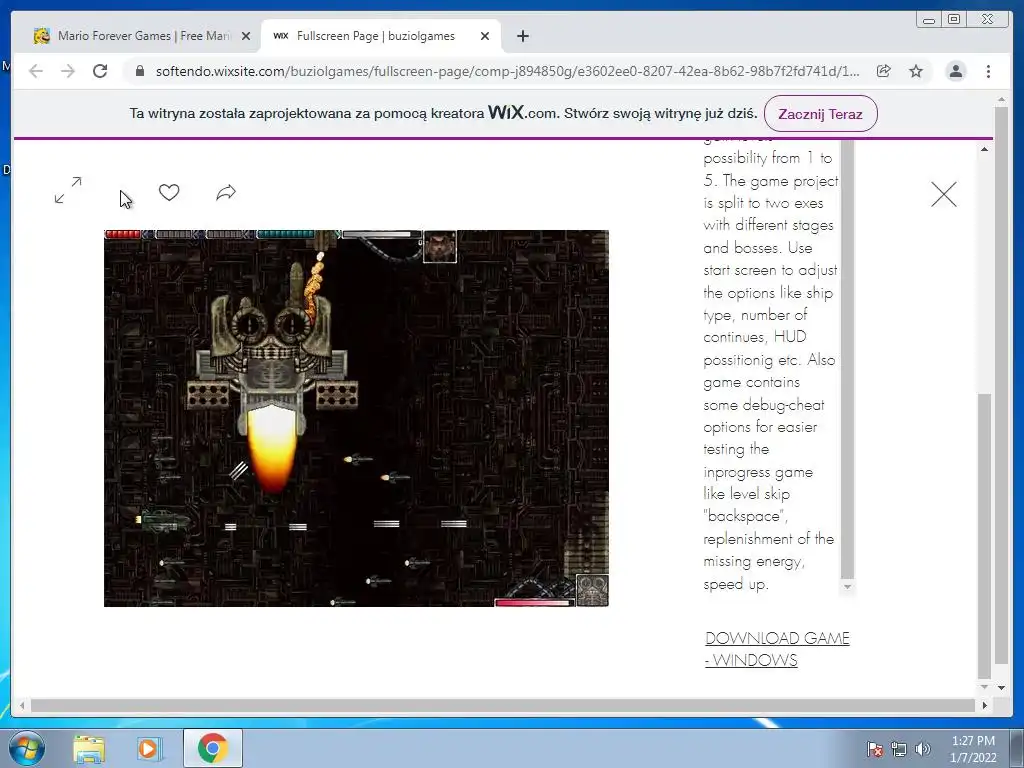
Task: Click the Zacznij Teraz button
Action: pos(820,114)
